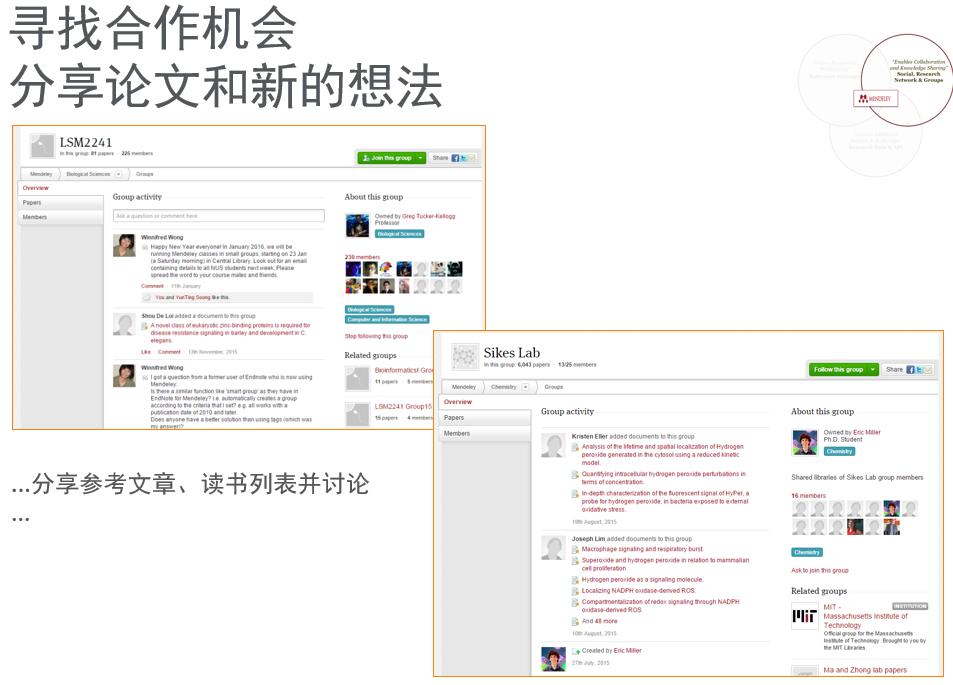
Task: Click document icon next to 'Quantifying intracellular hydrogen' paper
Action: pos(575,475)
